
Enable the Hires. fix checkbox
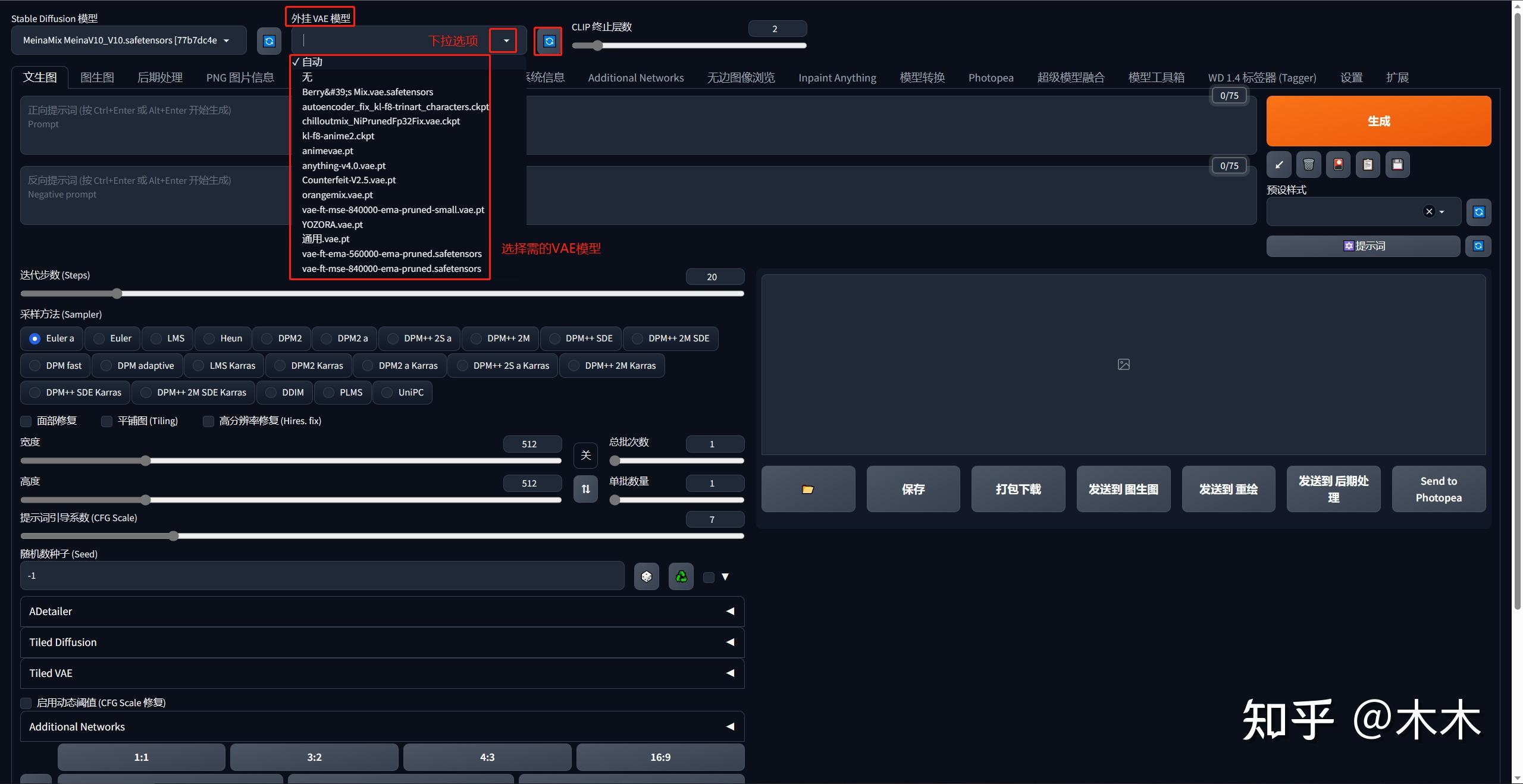(x=208, y=421)
